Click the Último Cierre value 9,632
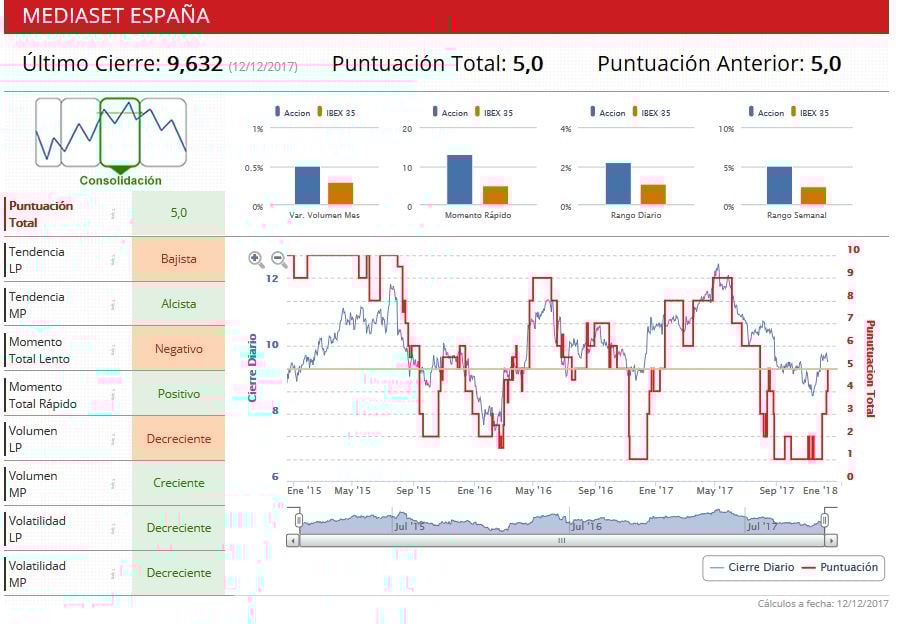The height and width of the screenshot is (624, 901). [x=195, y=64]
